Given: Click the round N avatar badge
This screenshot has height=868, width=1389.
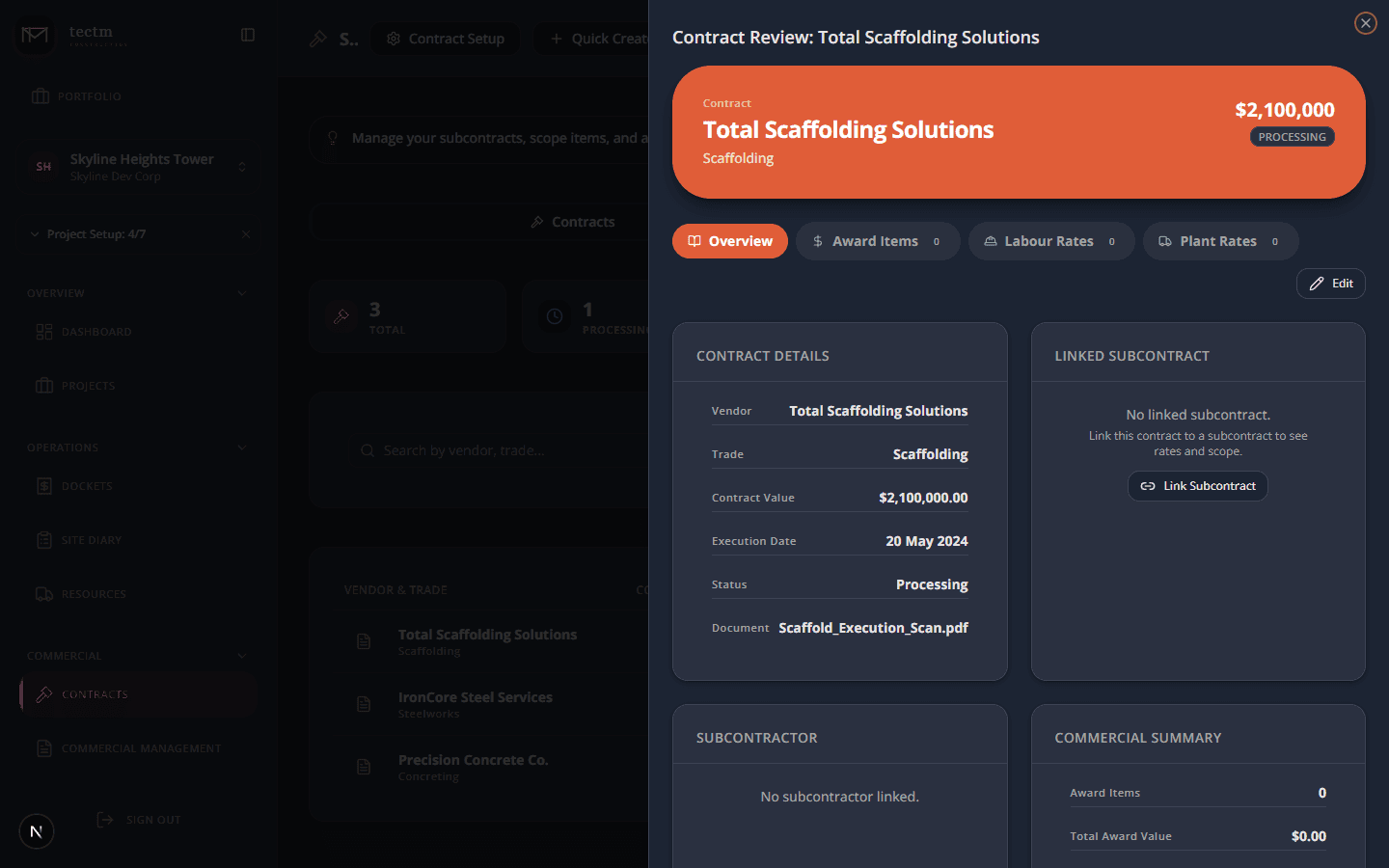Looking at the screenshot, I should [x=37, y=831].
